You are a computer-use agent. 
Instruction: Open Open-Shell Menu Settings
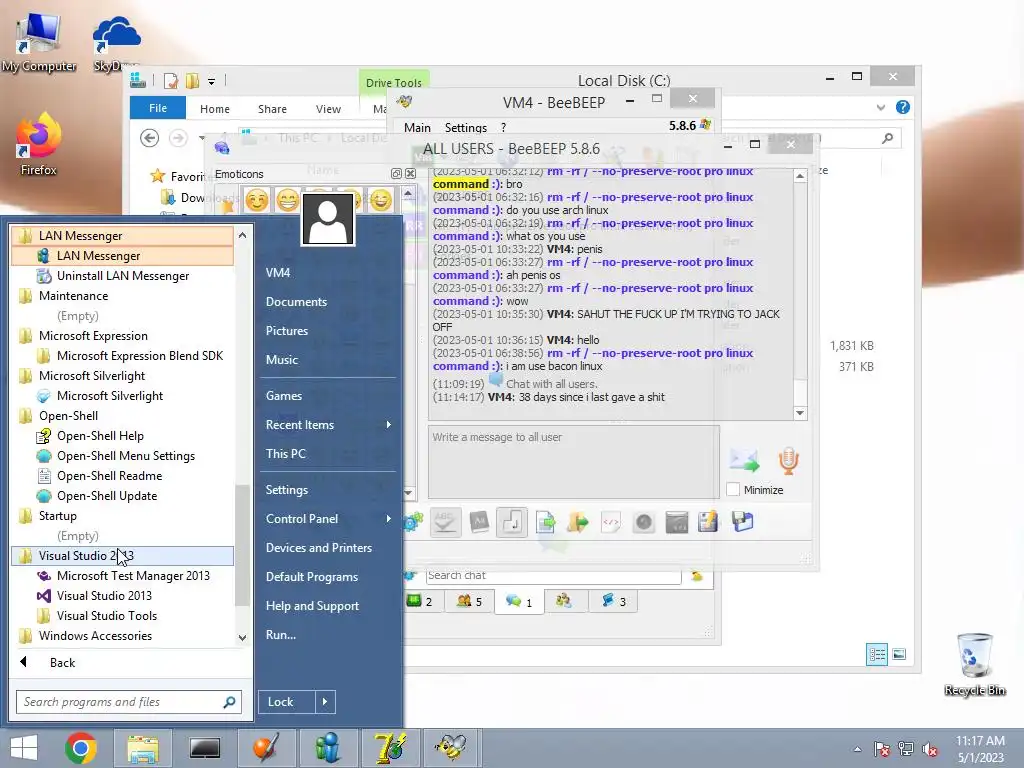123,456
